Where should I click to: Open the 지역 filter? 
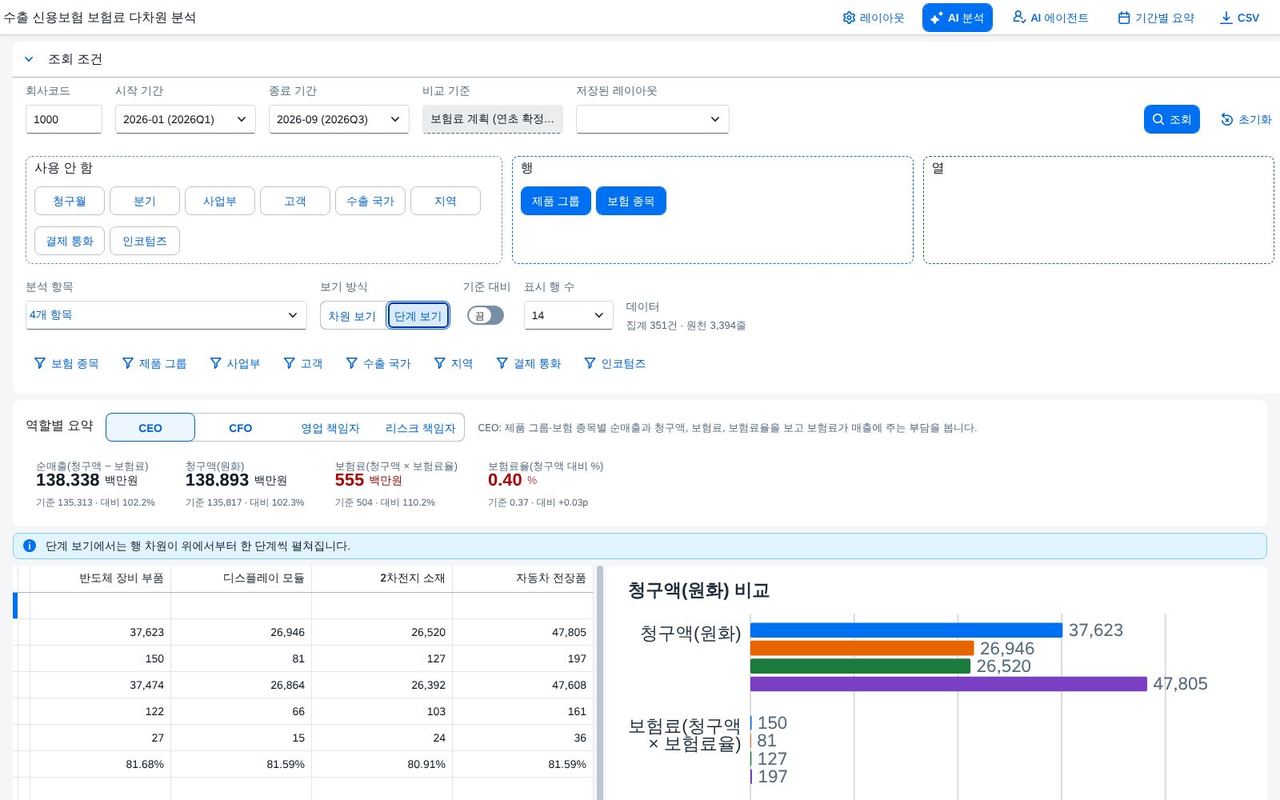point(453,364)
